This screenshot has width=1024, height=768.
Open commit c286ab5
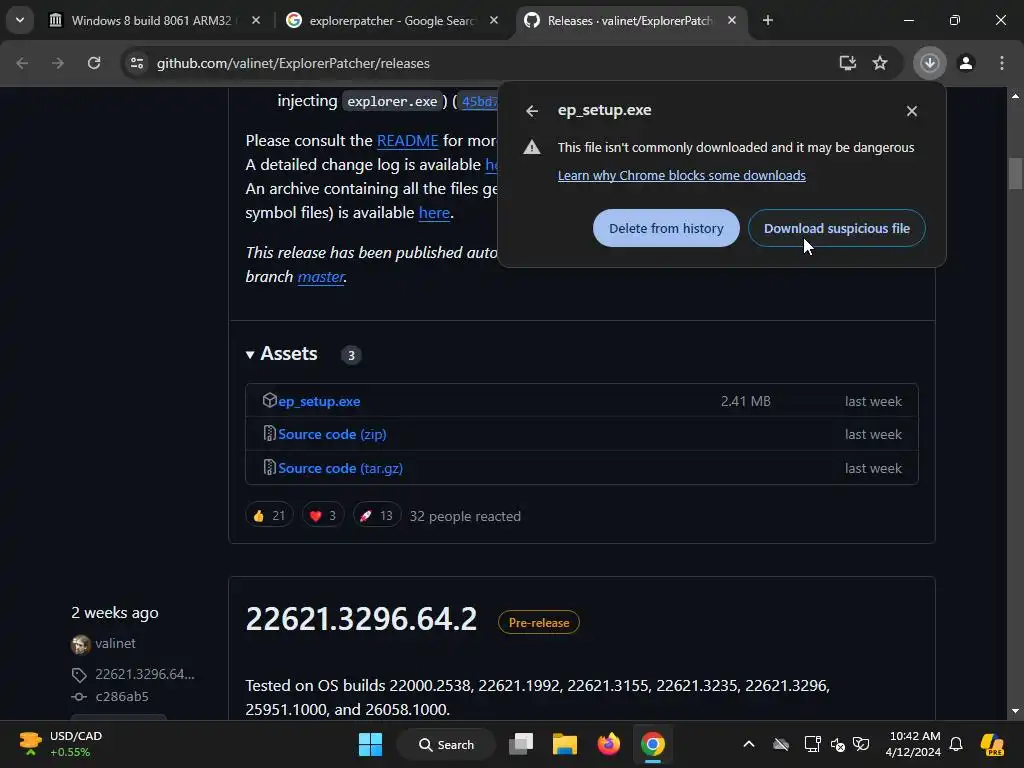[x=122, y=696]
